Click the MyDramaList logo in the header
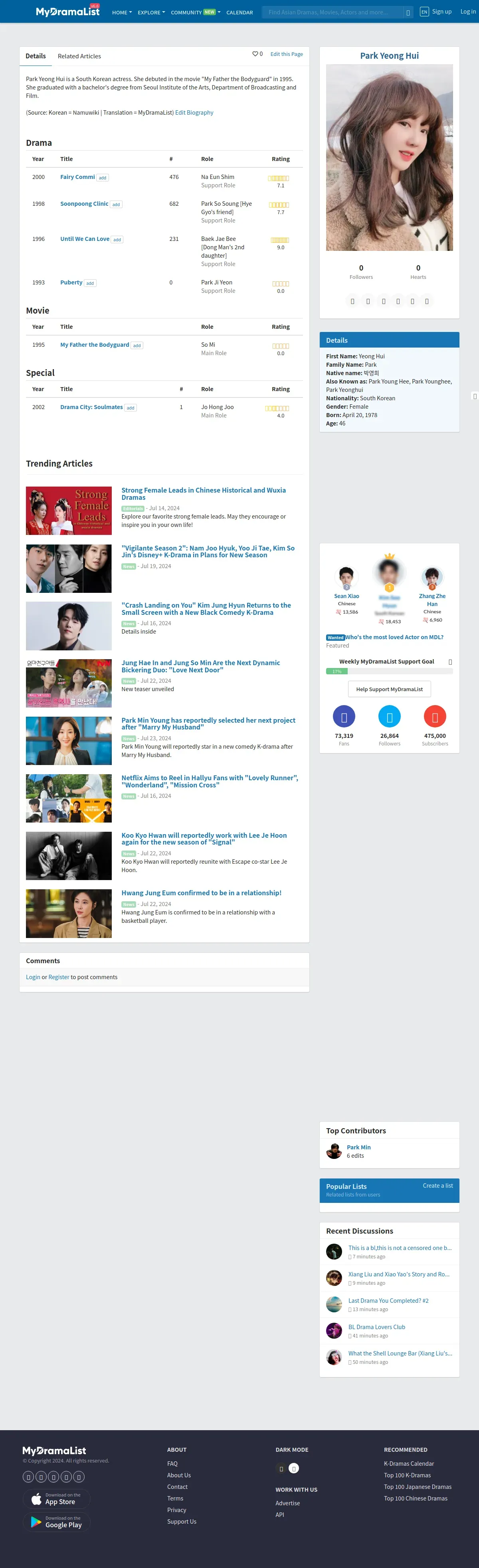The width and height of the screenshot is (479, 1568). coord(67,11)
